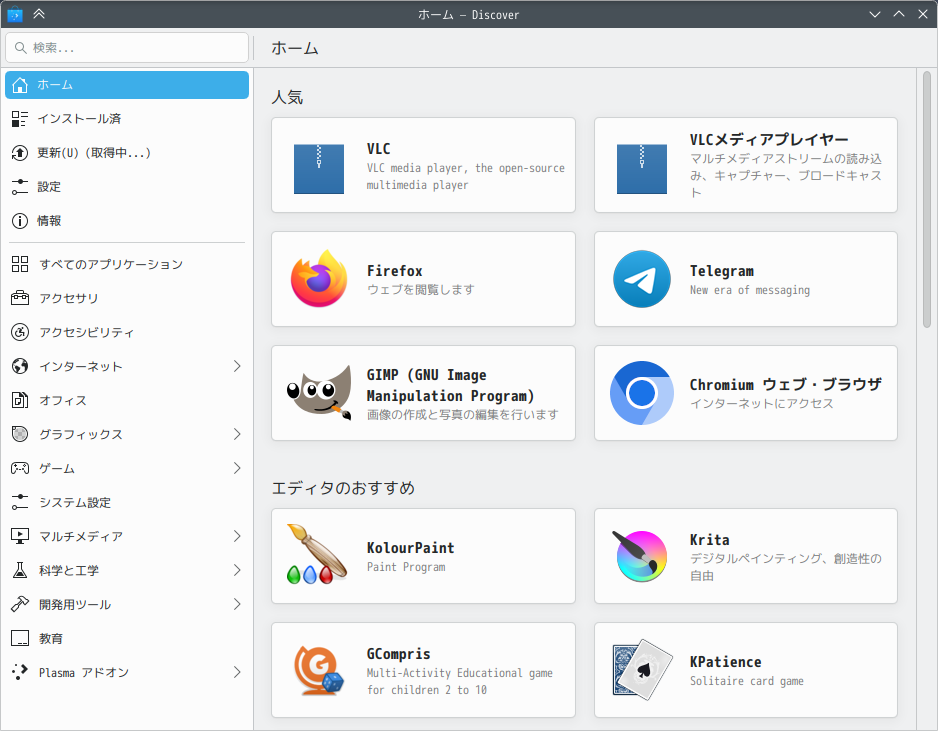Image resolution: width=938 pixels, height=731 pixels.
Task: Click the Krita color wheel icon
Action: (639, 556)
